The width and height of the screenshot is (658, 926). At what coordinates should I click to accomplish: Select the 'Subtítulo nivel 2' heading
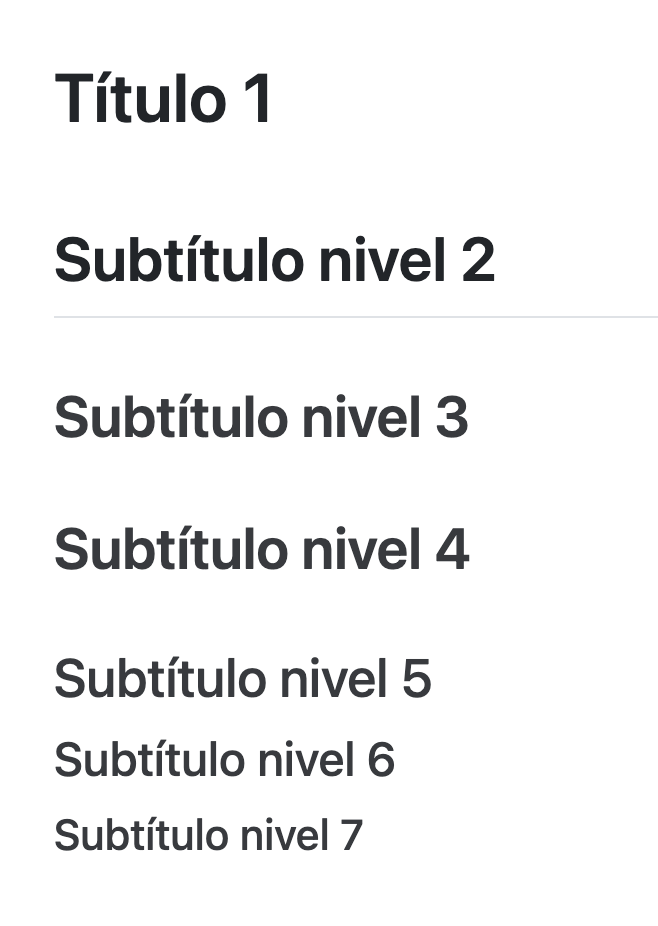click(x=275, y=260)
